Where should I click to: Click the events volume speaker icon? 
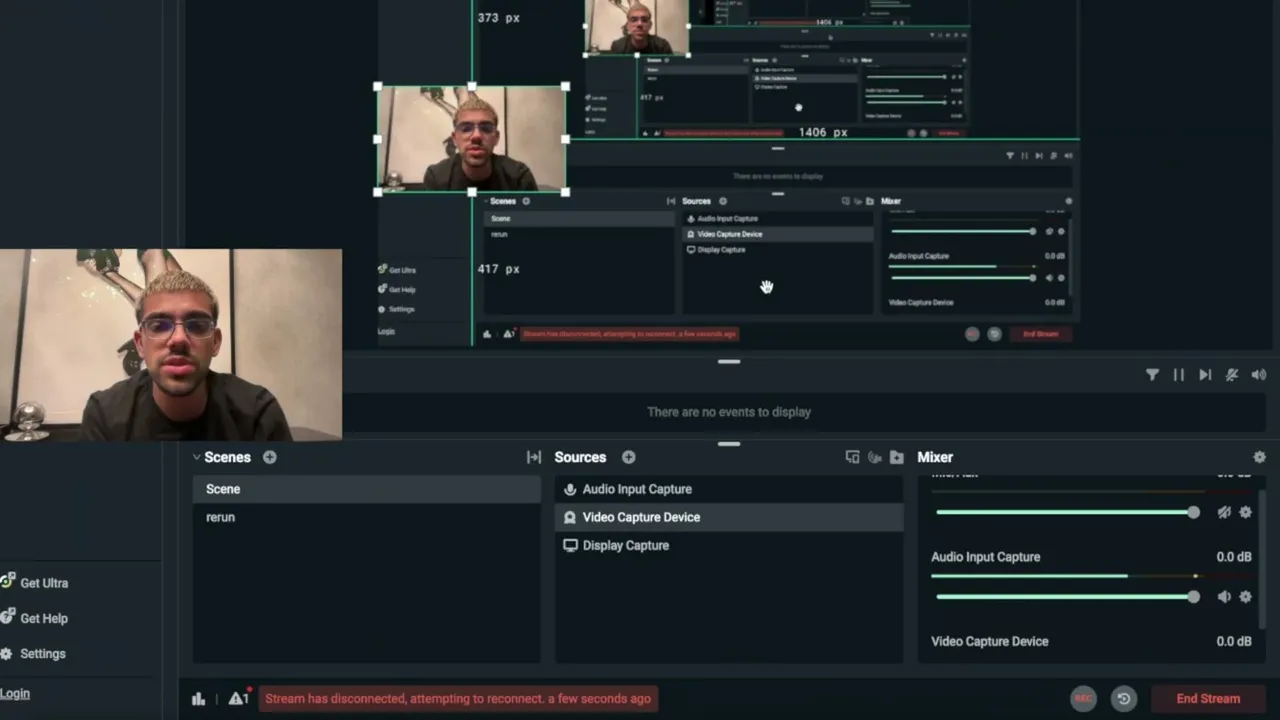click(1258, 375)
